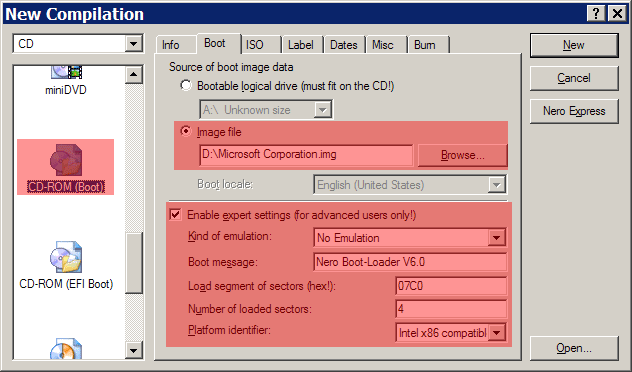Select the CD-ROM (Boot) compilation icon

(x=66, y=168)
